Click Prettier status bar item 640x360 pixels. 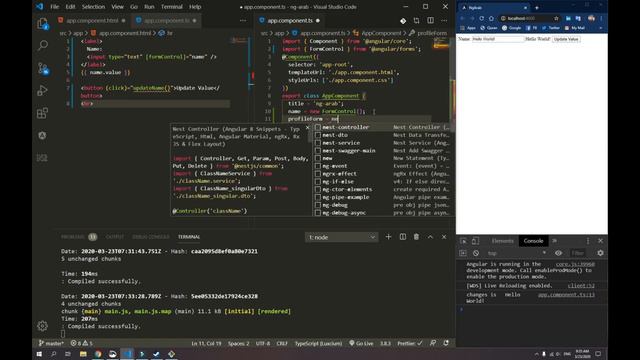point(410,343)
